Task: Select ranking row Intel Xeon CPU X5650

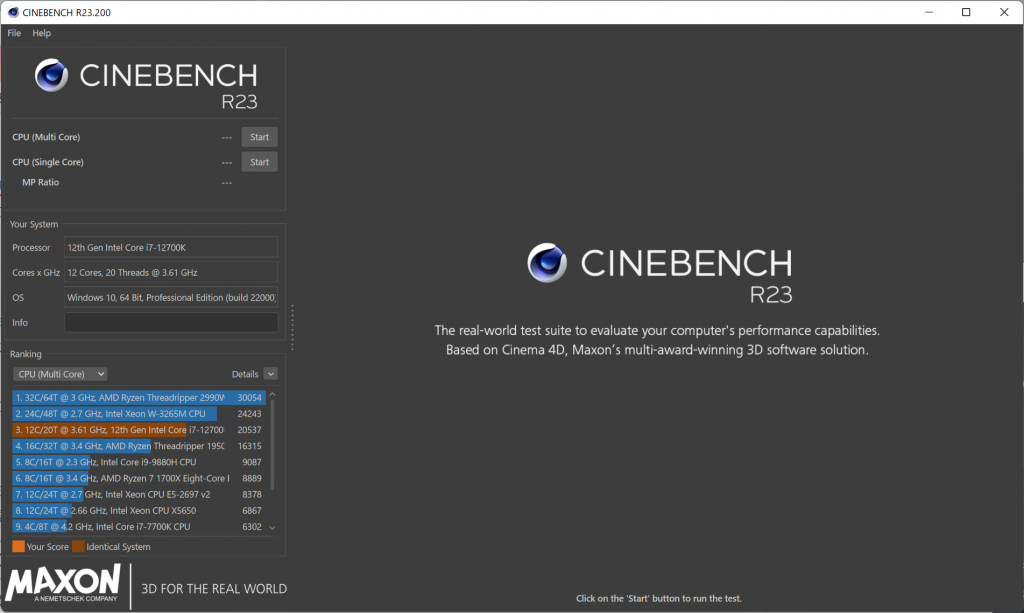Action: 138,511
